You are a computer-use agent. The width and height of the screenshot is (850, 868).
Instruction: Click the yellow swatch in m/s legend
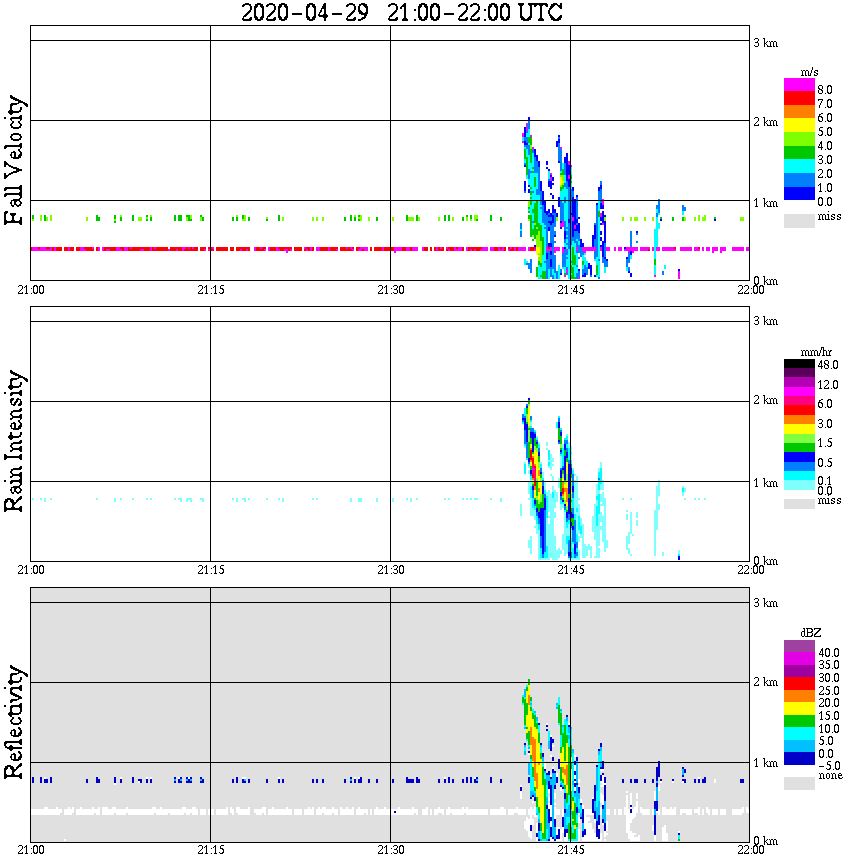coord(799,125)
